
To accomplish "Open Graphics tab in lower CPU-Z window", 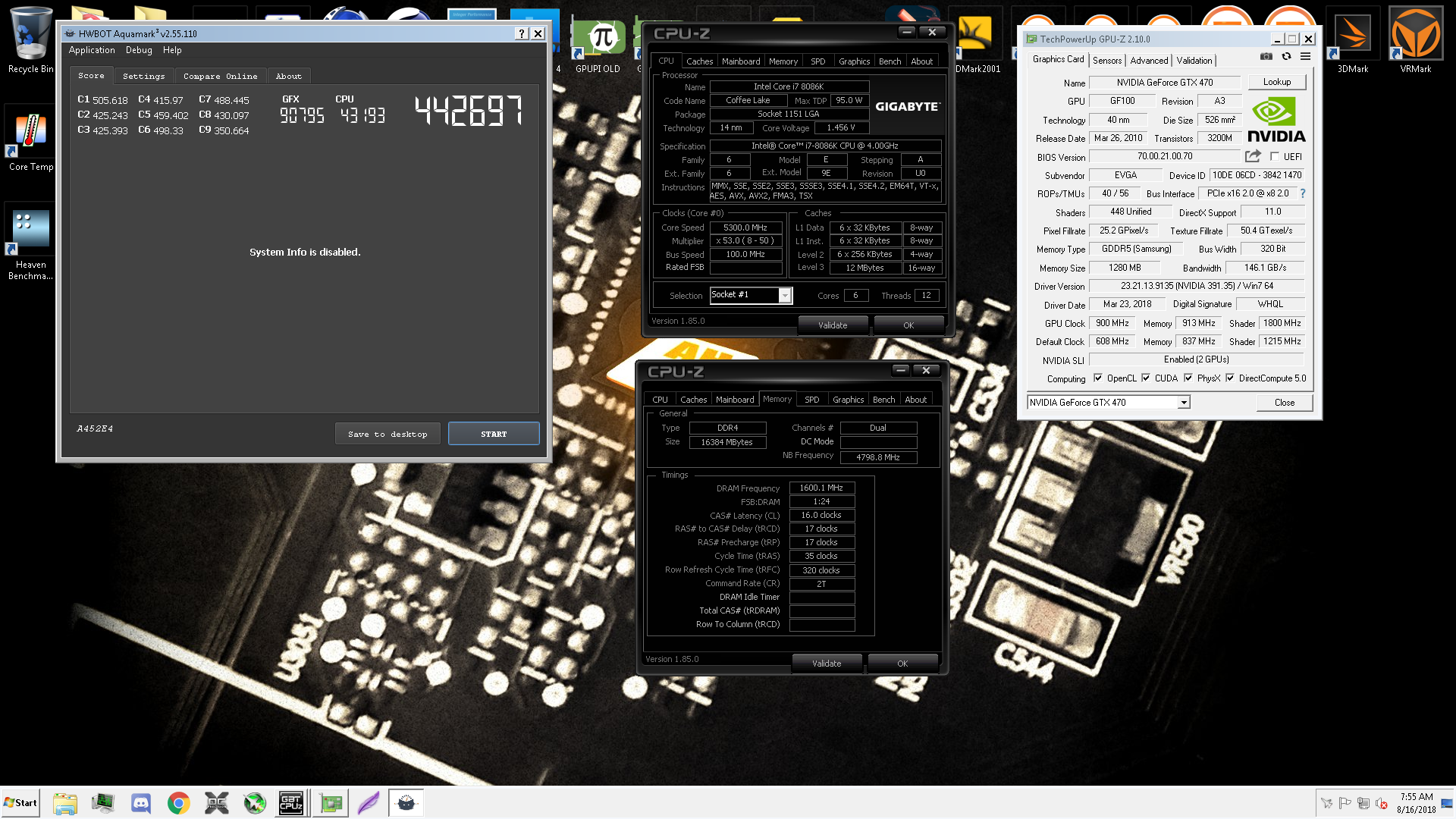I will pos(848,400).
